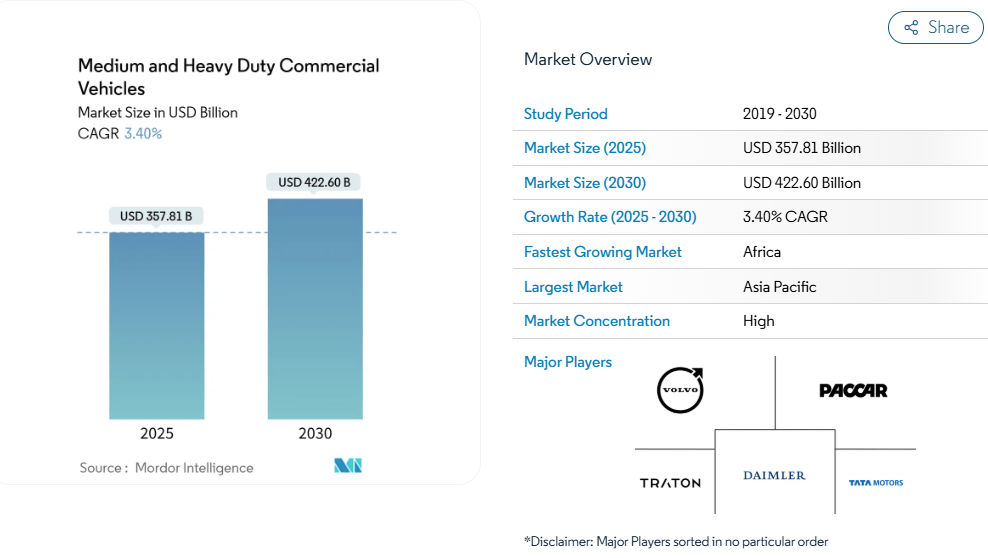The height and width of the screenshot is (558, 988).
Task: Click the Share button
Action: [935, 28]
